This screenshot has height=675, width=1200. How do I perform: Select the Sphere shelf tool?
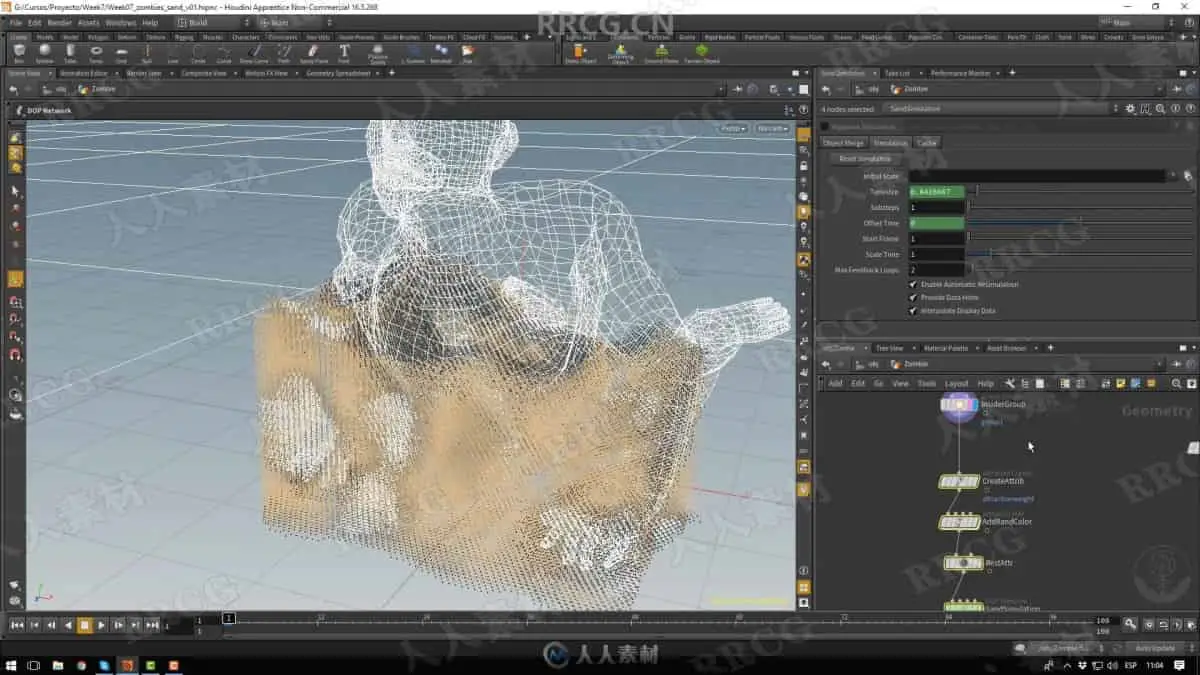[x=45, y=51]
